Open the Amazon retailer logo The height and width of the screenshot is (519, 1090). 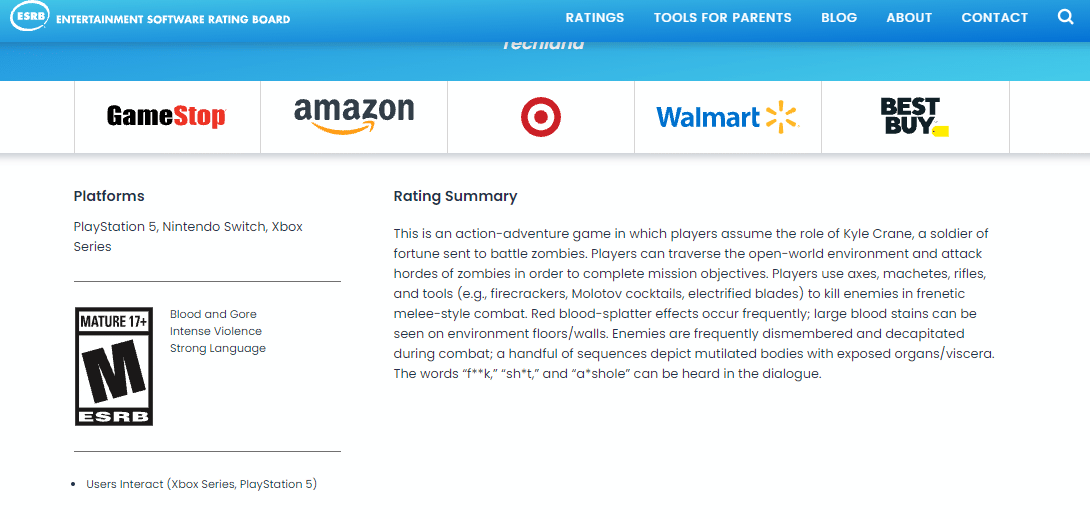[354, 115]
